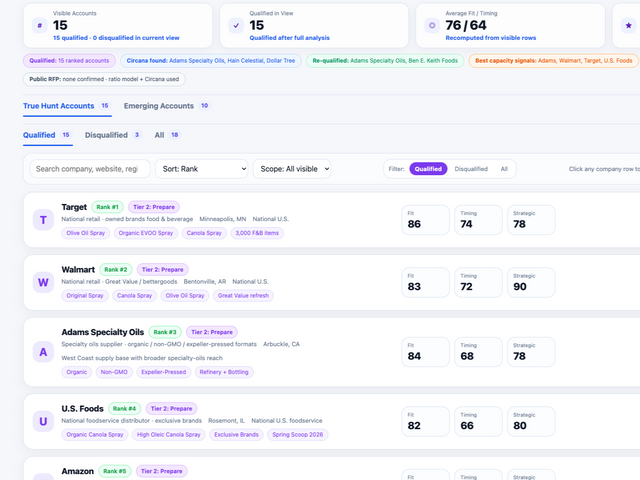Click the Circana found chip

tap(211, 61)
